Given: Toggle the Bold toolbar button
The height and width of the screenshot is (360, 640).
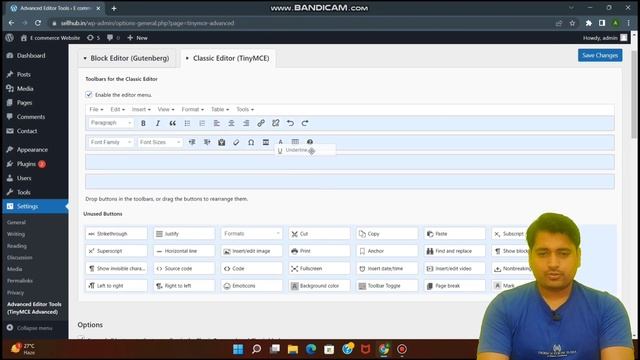Looking at the screenshot, I should pyautogui.click(x=143, y=123).
